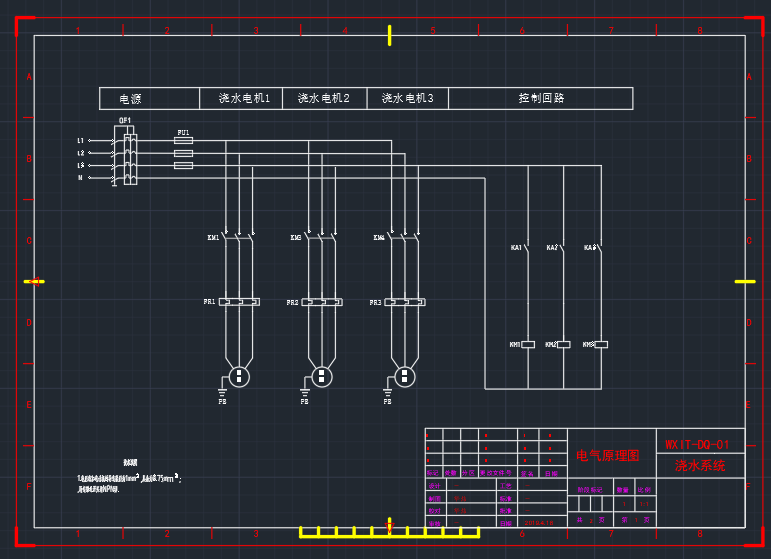This screenshot has height=559, width=771.
Task: Click the FR1 thermal relay symbol
Action: [x=239, y=301]
